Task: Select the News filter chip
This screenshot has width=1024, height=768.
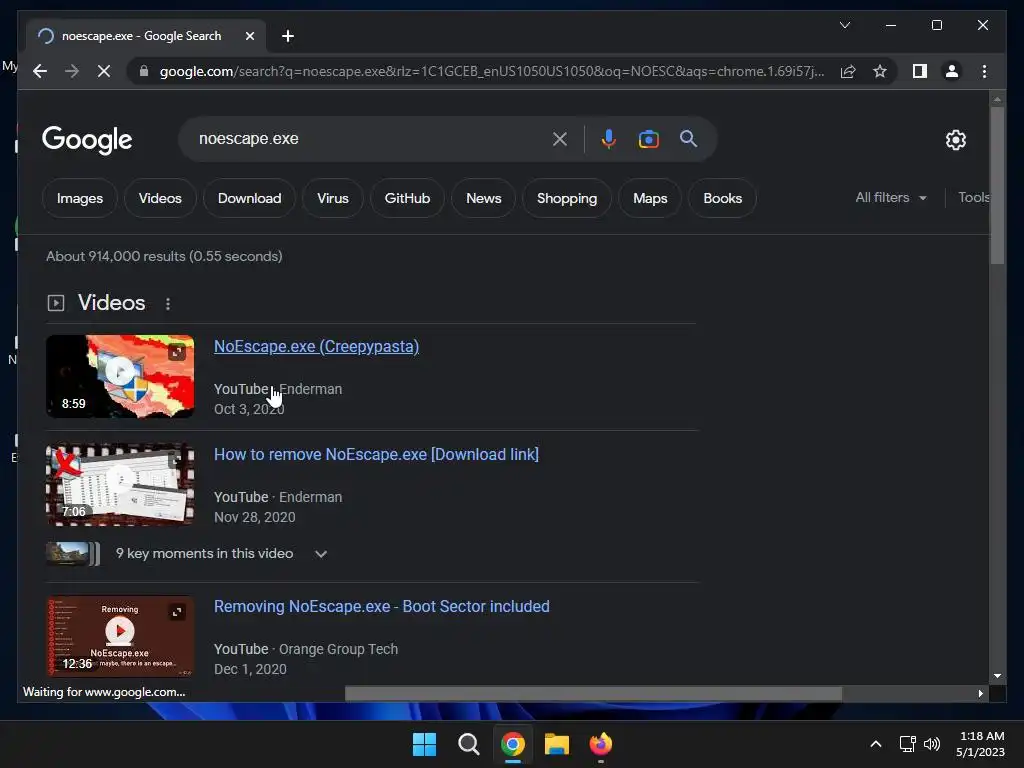Action: click(x=483, y=198)
